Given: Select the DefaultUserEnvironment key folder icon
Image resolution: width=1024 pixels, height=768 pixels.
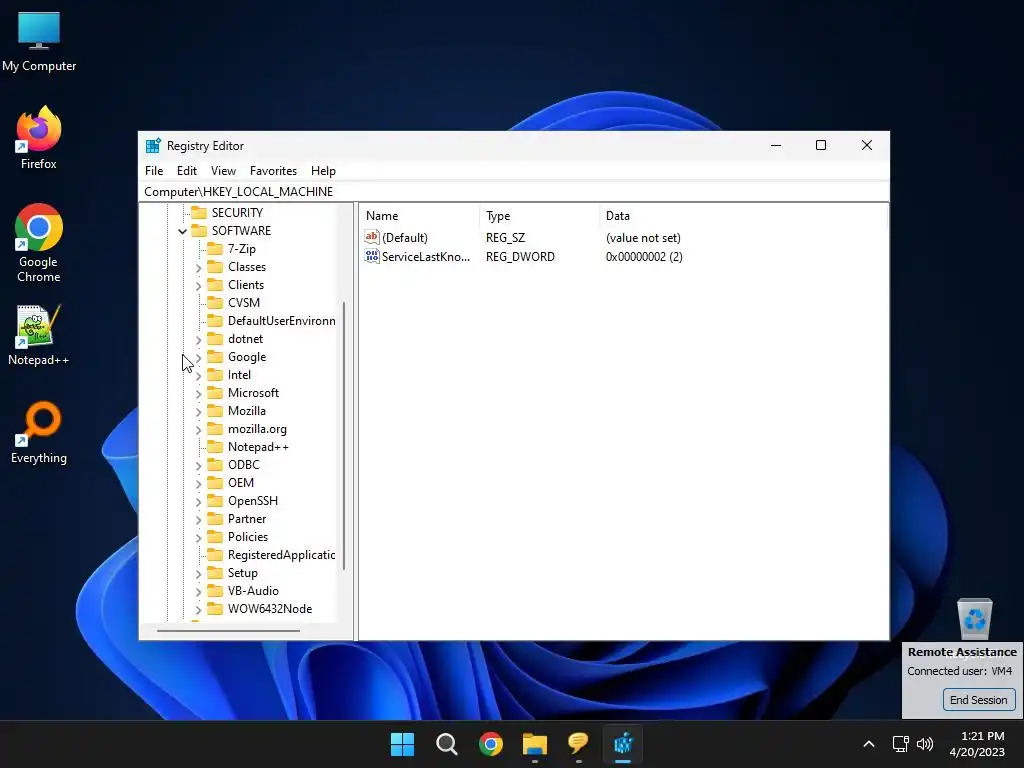Looking at the screenshot, I should click(x=215, y=321).
